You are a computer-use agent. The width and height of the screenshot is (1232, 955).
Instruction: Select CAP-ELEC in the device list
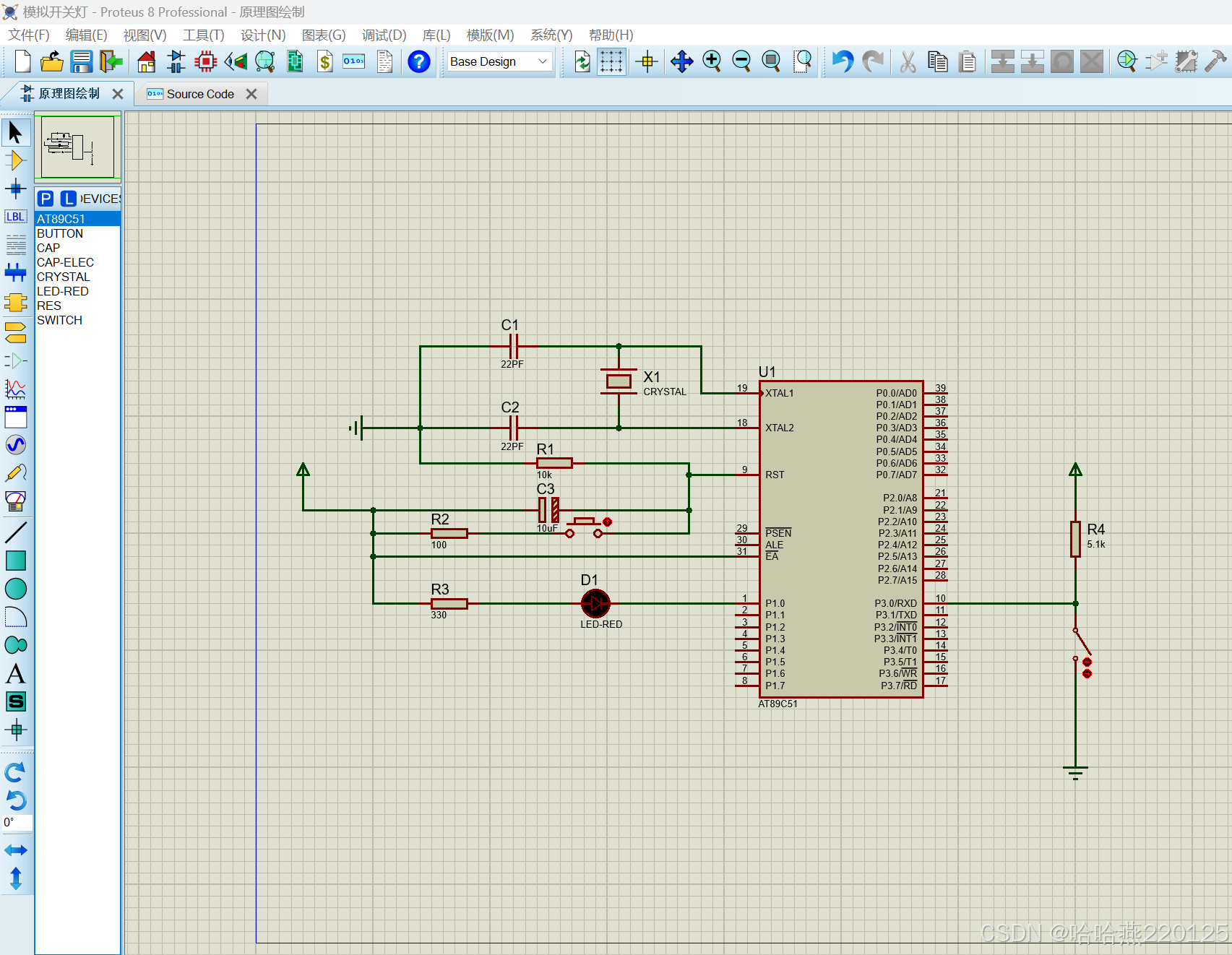77,262
